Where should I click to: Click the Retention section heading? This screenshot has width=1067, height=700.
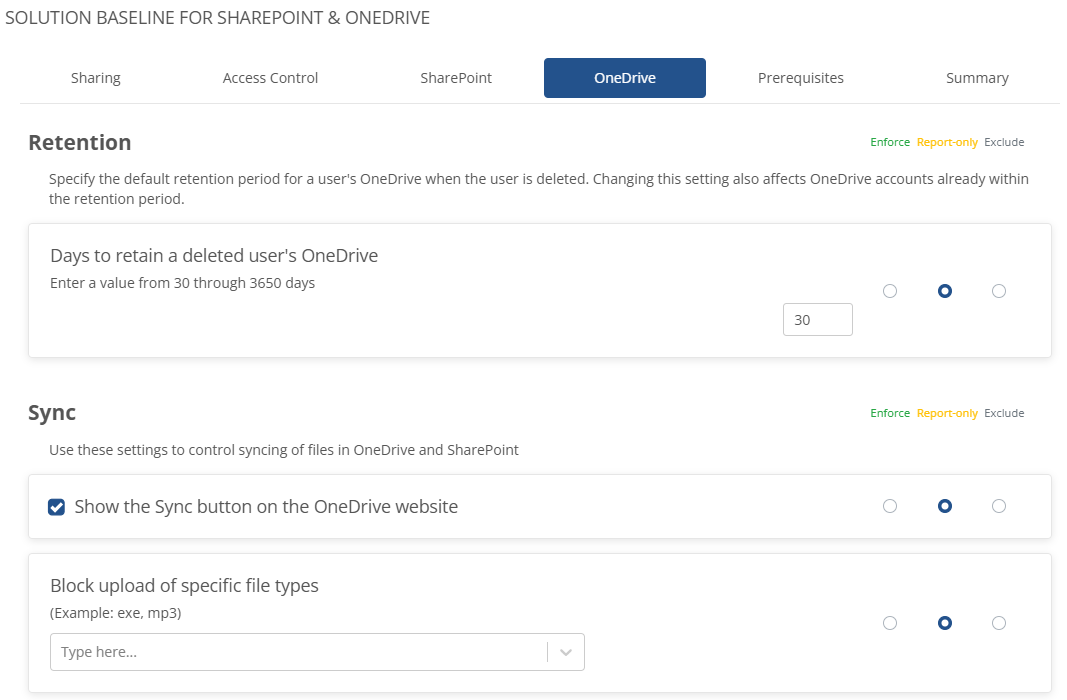[x=80, y=142]
